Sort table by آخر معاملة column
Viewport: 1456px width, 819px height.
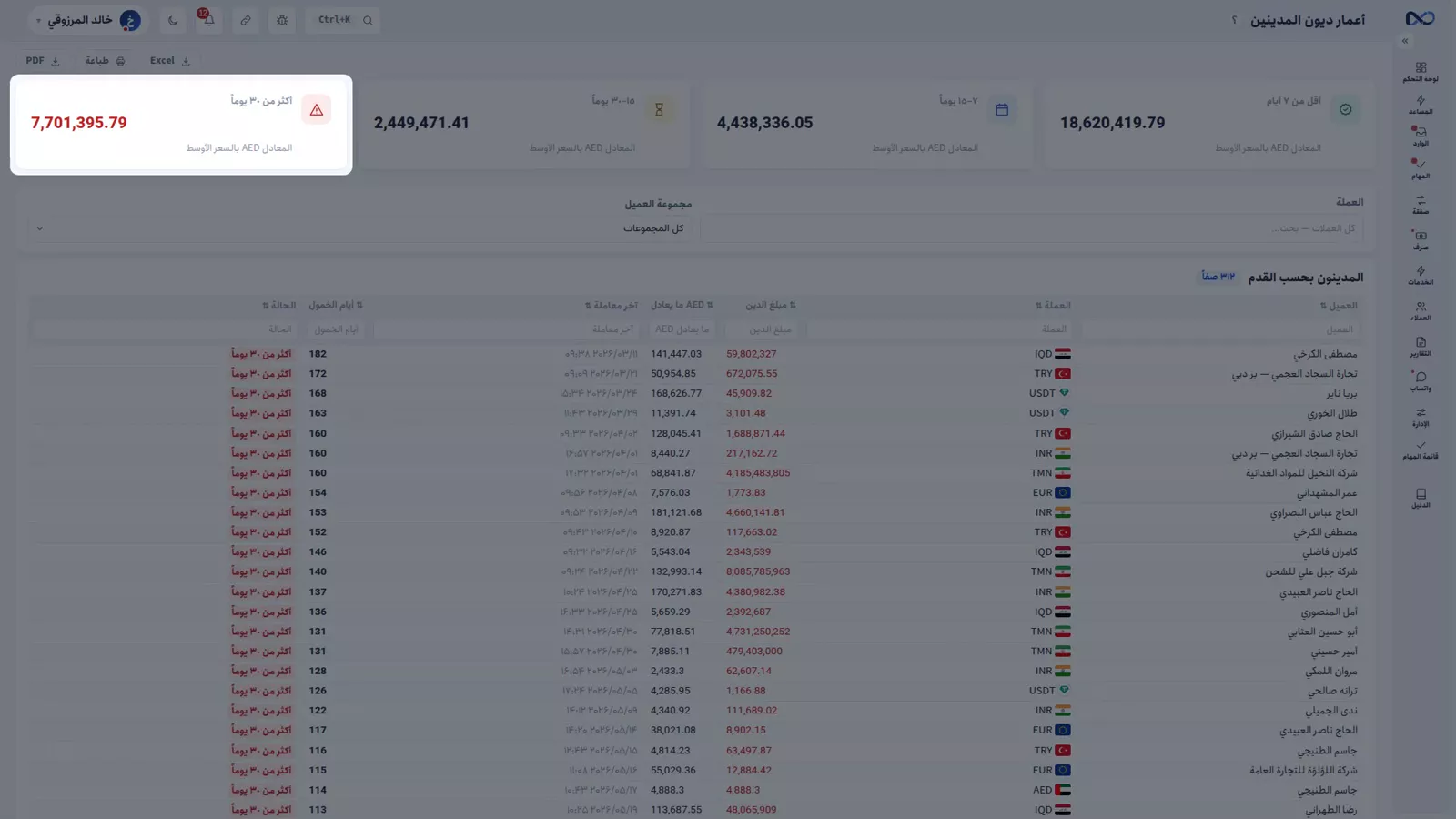(612, 306)
